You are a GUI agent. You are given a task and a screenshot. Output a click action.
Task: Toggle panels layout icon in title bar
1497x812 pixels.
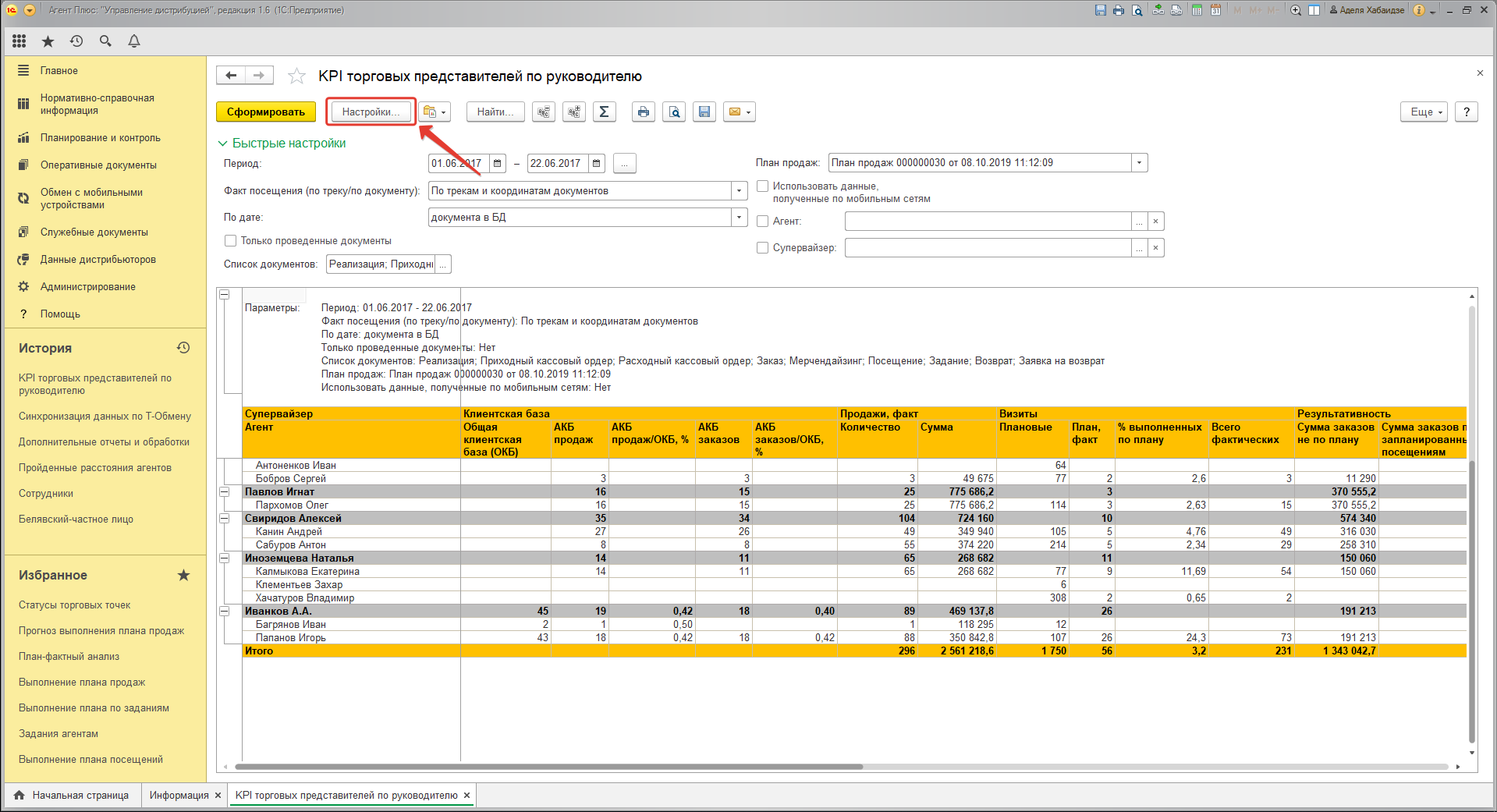pos(1314,10)
